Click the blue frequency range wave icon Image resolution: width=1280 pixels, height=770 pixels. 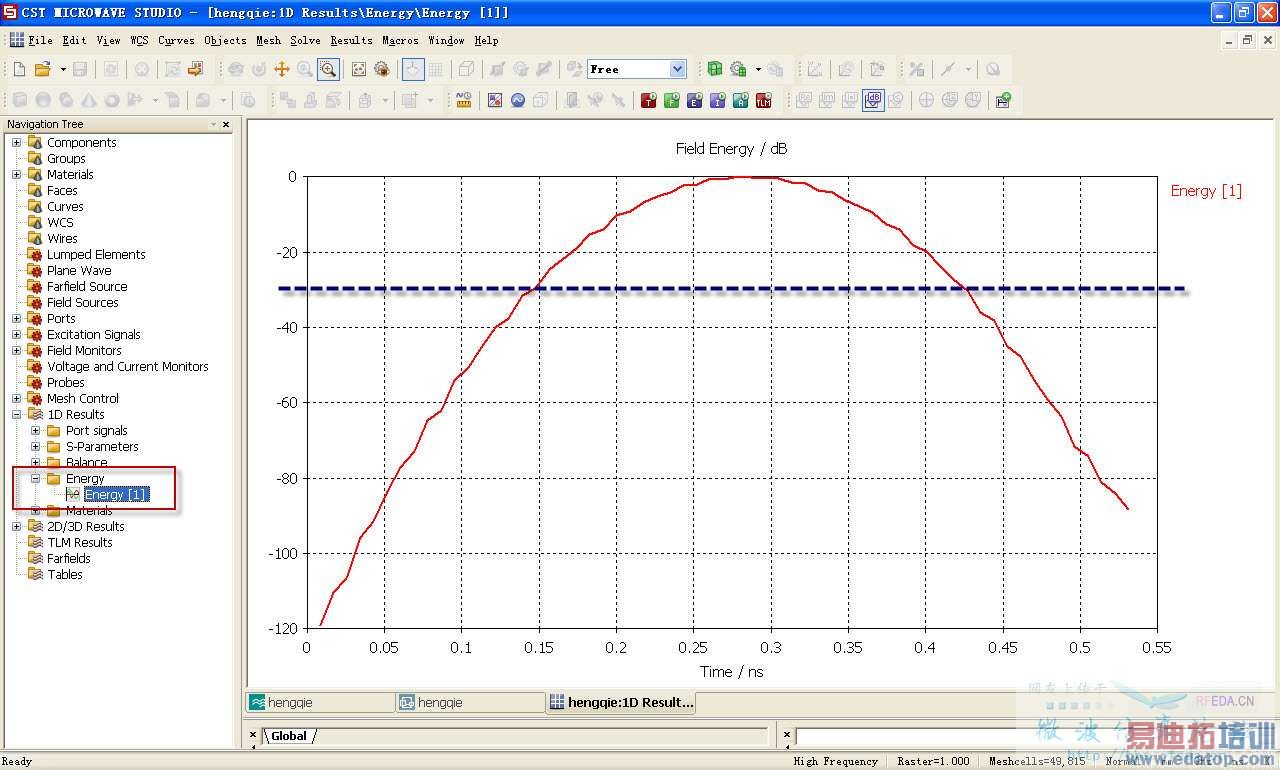click(518, 100)
